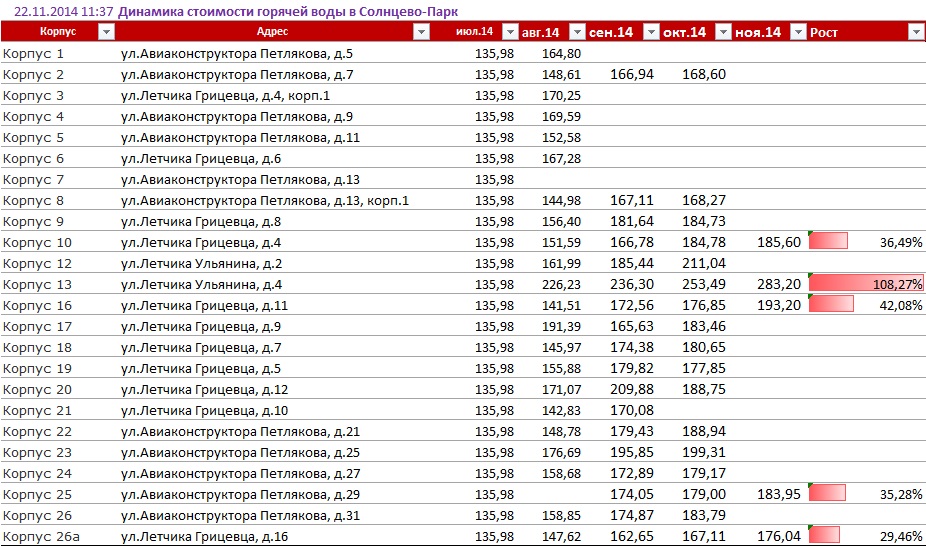Click the data bar in Корпус 16 row

coord(831,305)
